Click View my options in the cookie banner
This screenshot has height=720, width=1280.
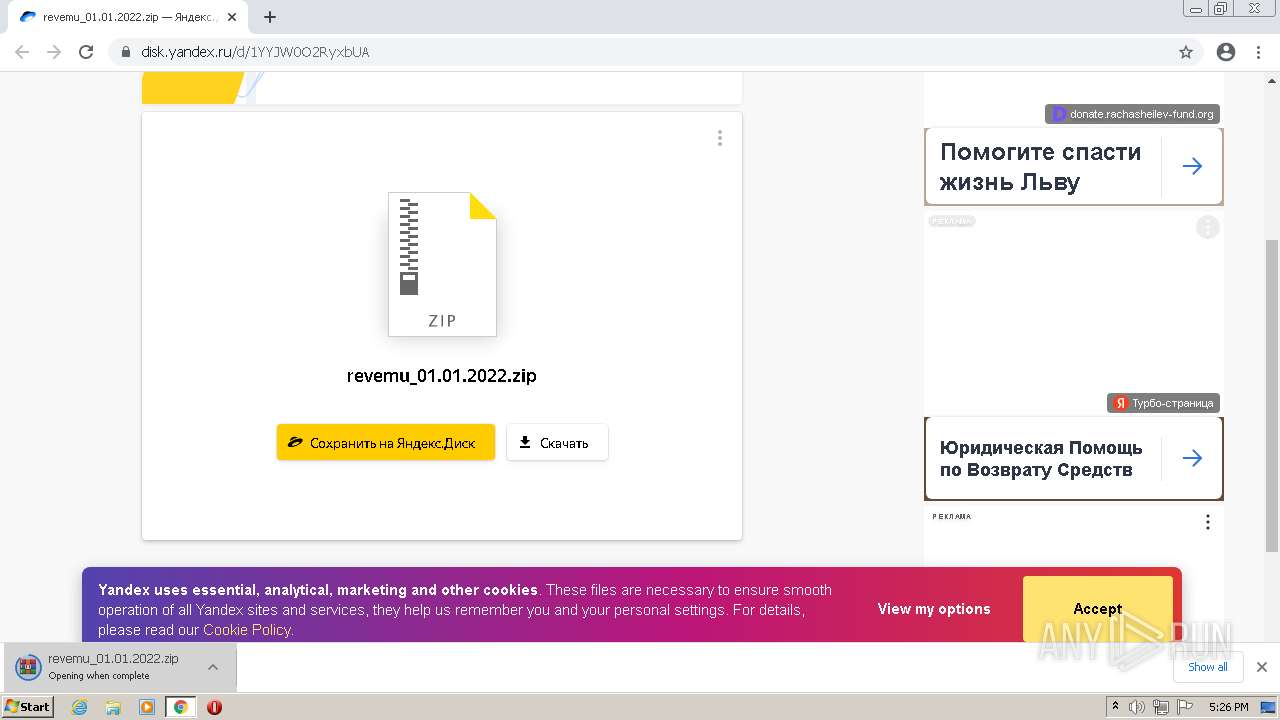coord(934,609)
